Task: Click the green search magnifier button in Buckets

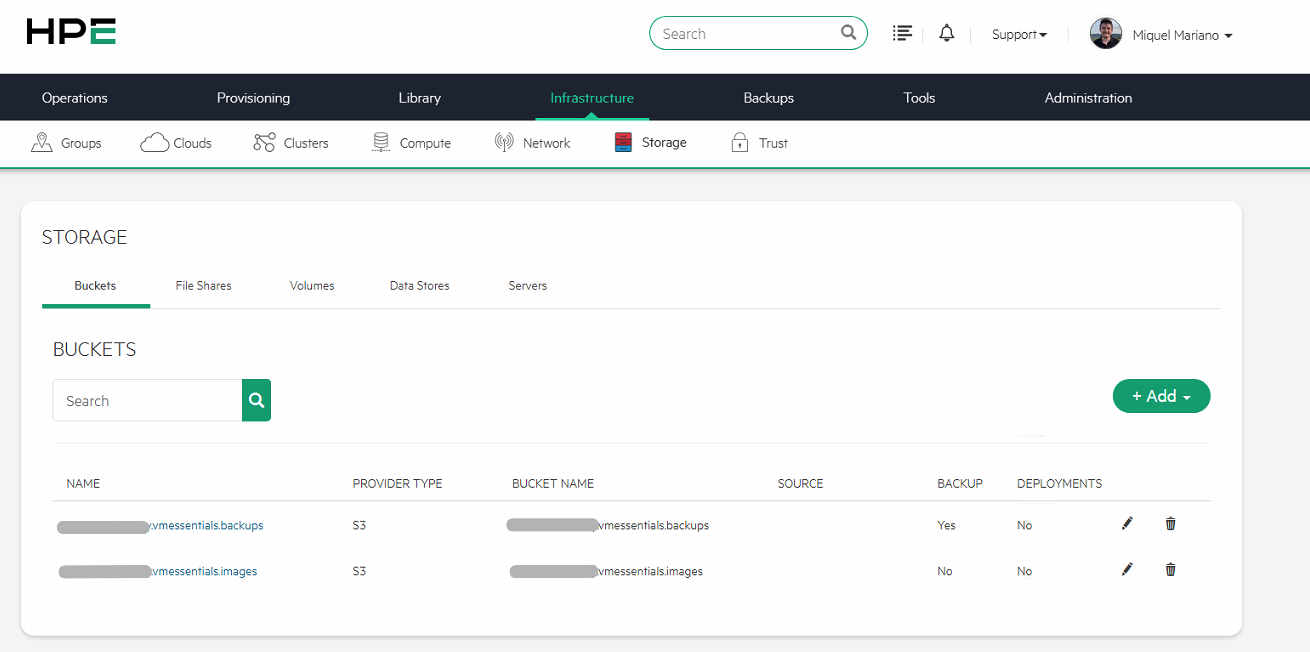Action: coord(256,400)
